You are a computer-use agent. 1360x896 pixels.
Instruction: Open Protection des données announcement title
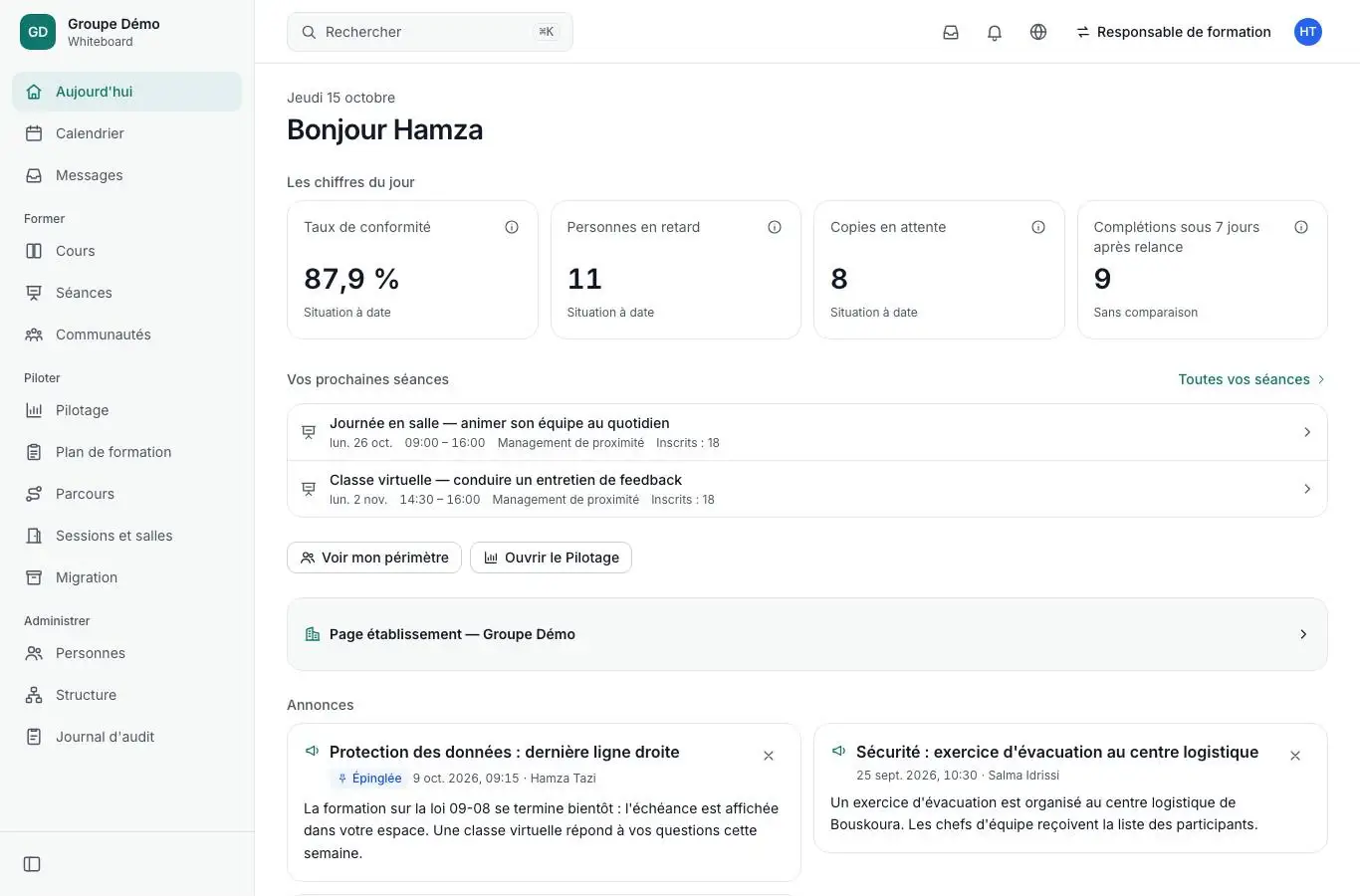tap(504, 752)
